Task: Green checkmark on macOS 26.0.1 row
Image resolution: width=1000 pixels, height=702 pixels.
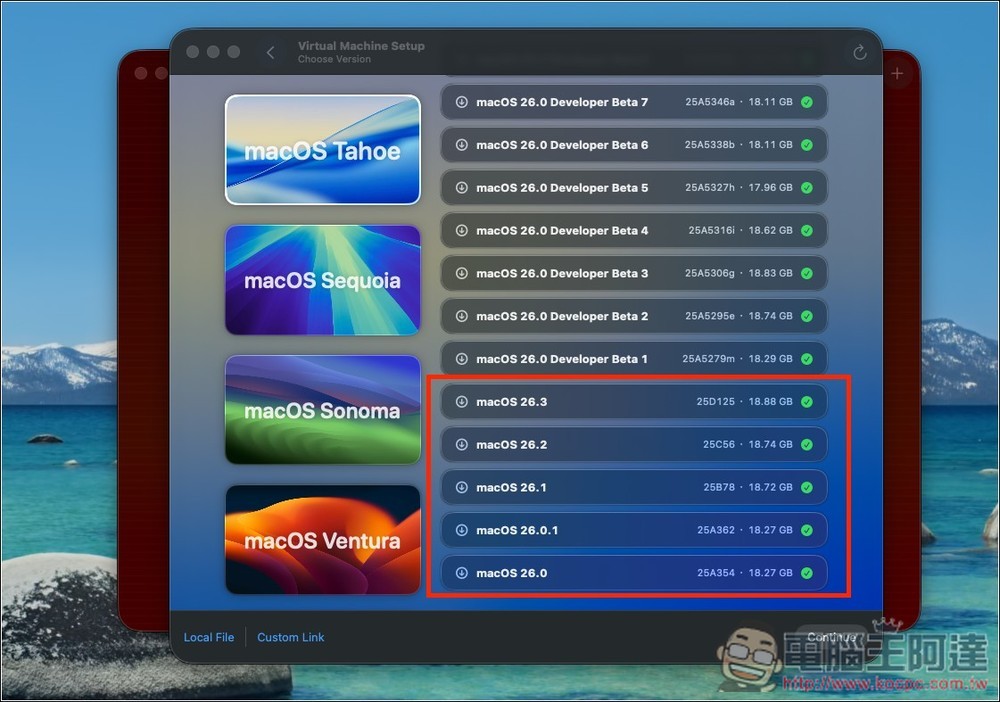Action: tap(807, 530)
